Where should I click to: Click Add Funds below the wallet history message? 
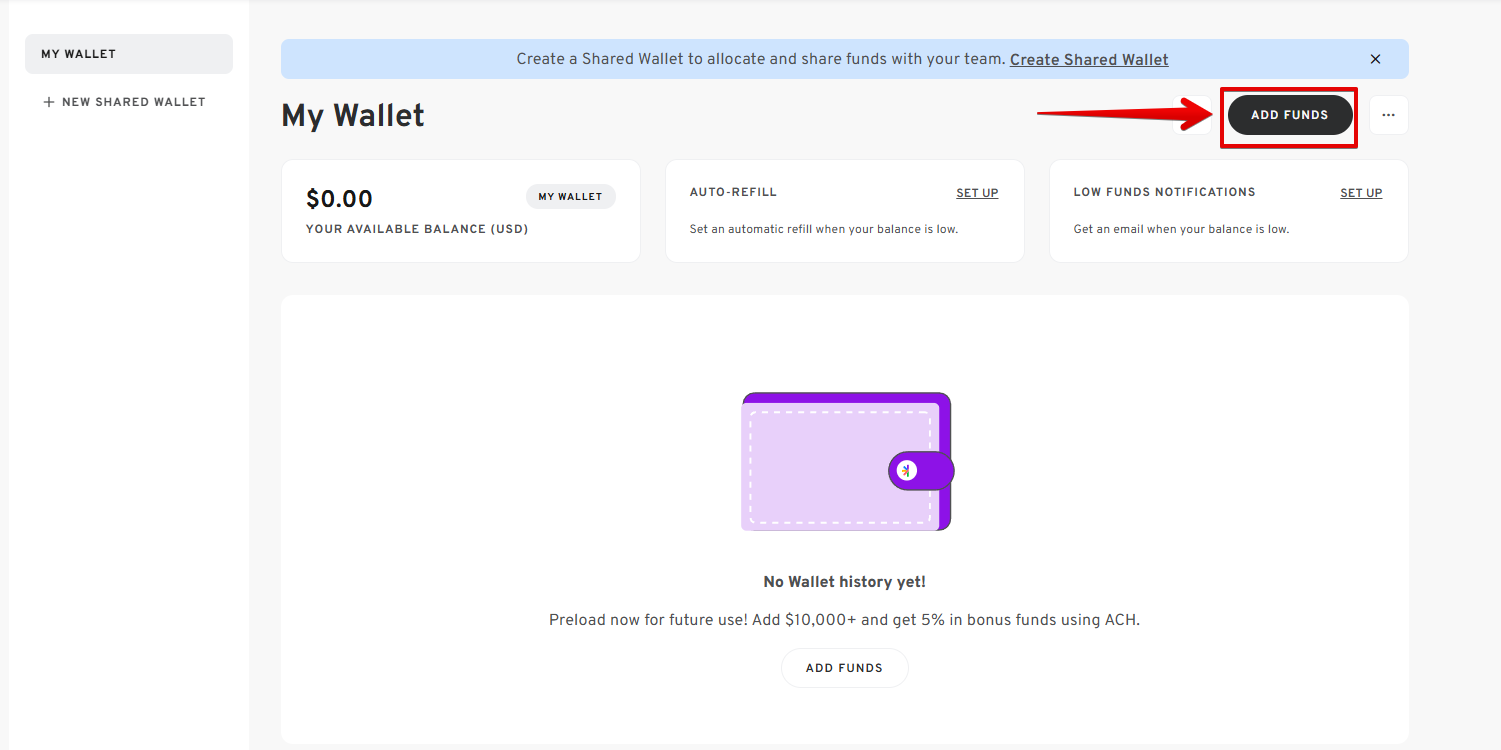coord(844,668)
